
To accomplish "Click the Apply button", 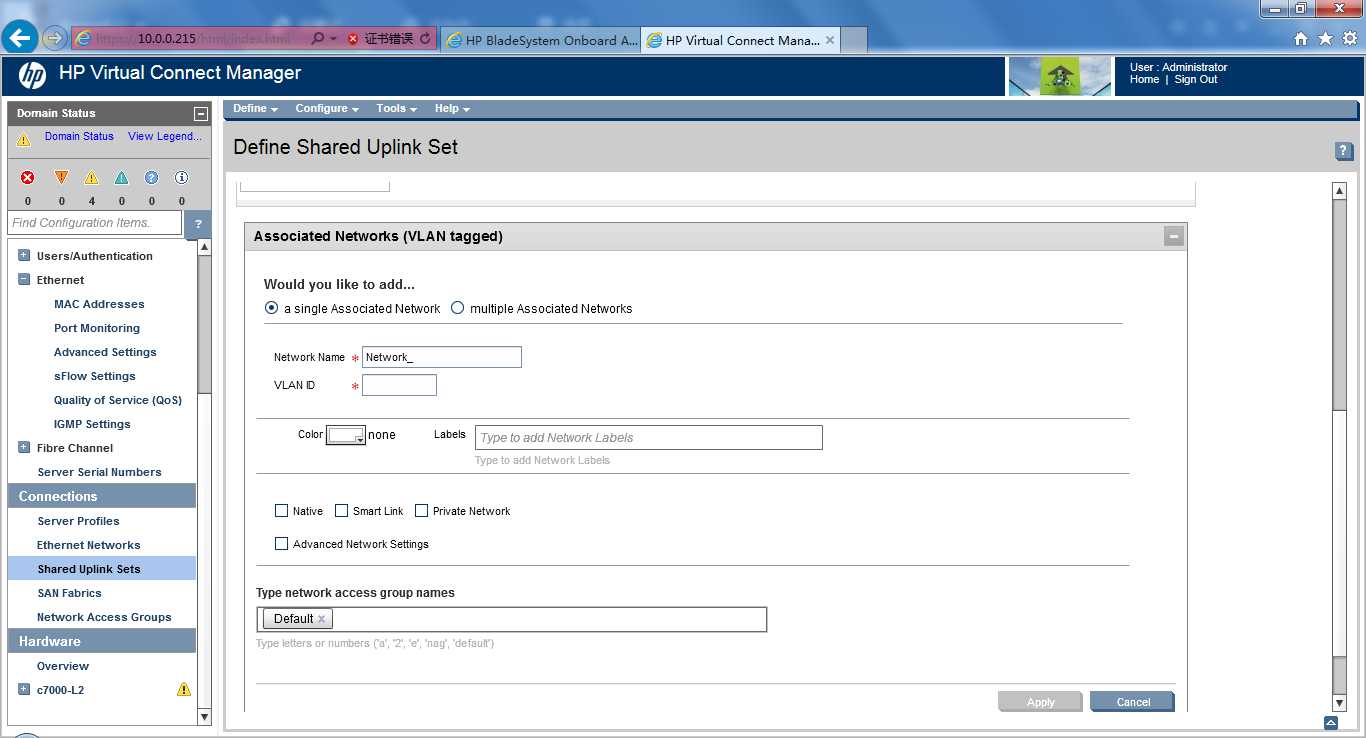I will pos(1040,702).
